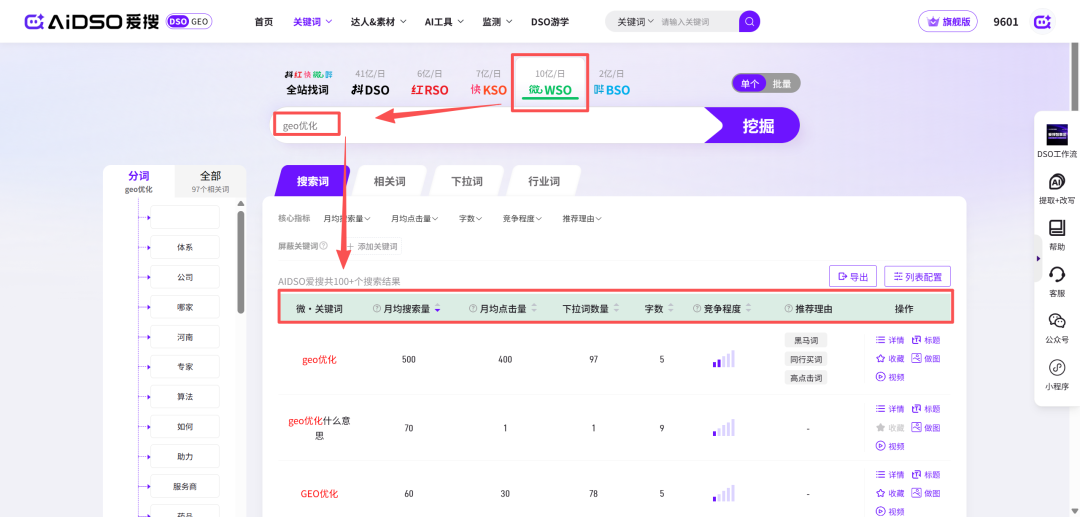Click the AiDSO logo icon

(34, 21)
